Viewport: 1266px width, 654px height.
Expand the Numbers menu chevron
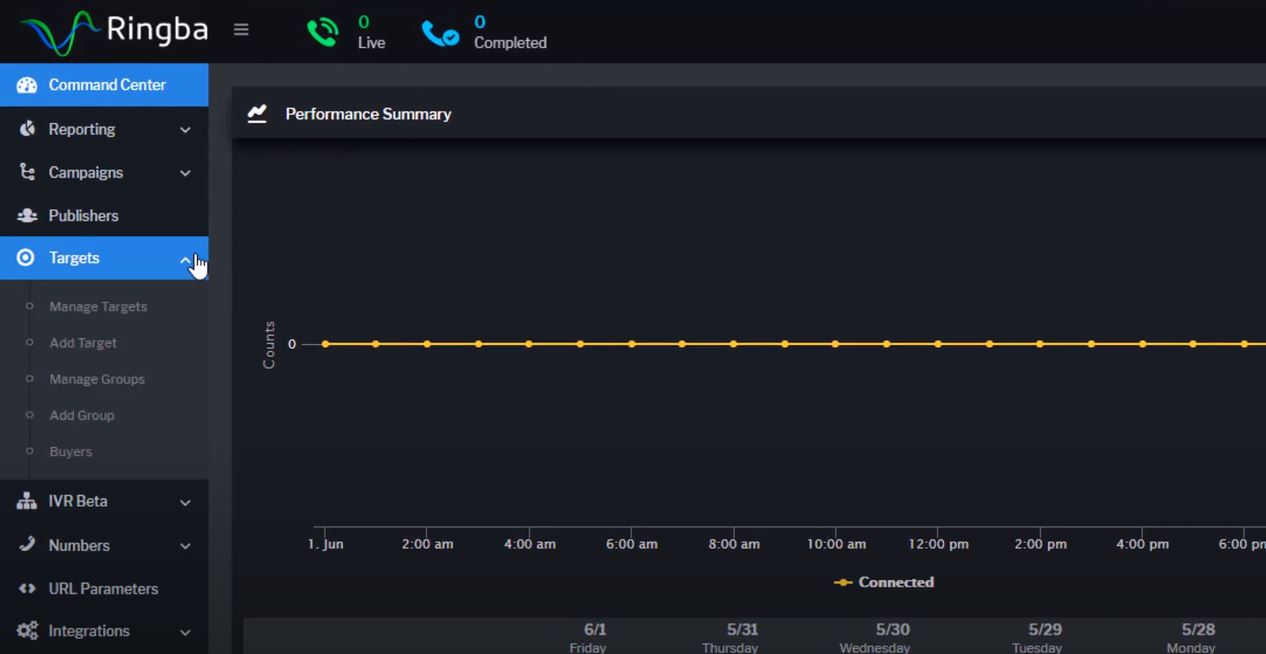[x=185, y=546]
